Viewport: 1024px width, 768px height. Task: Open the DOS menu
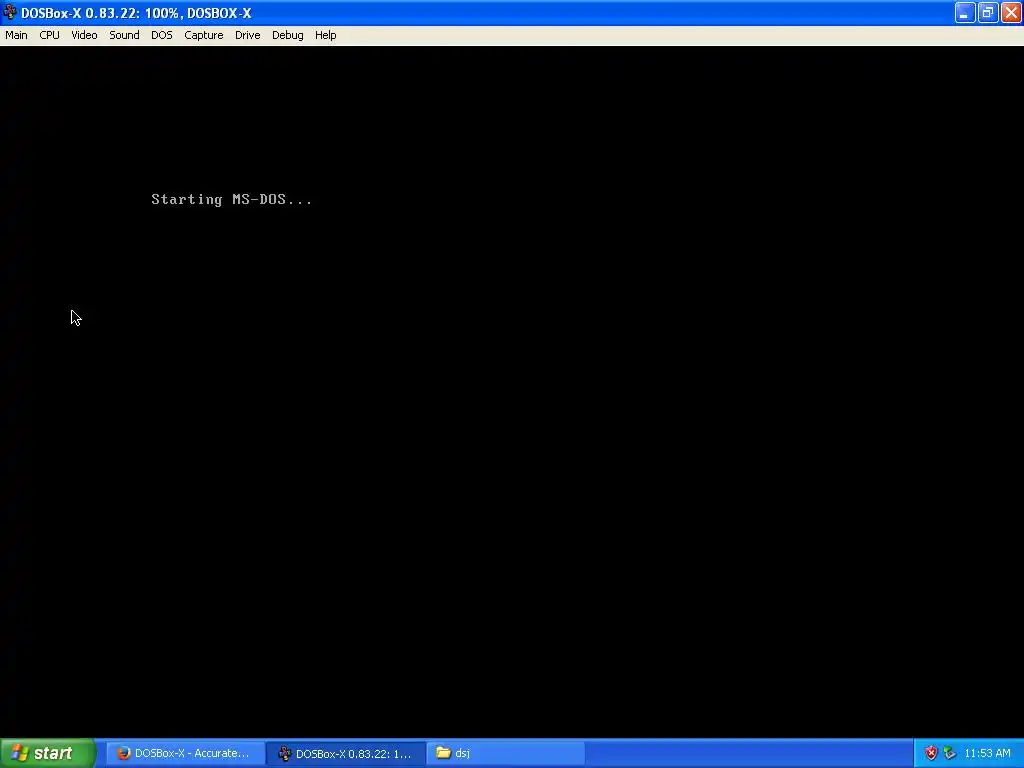coord(162,35)
